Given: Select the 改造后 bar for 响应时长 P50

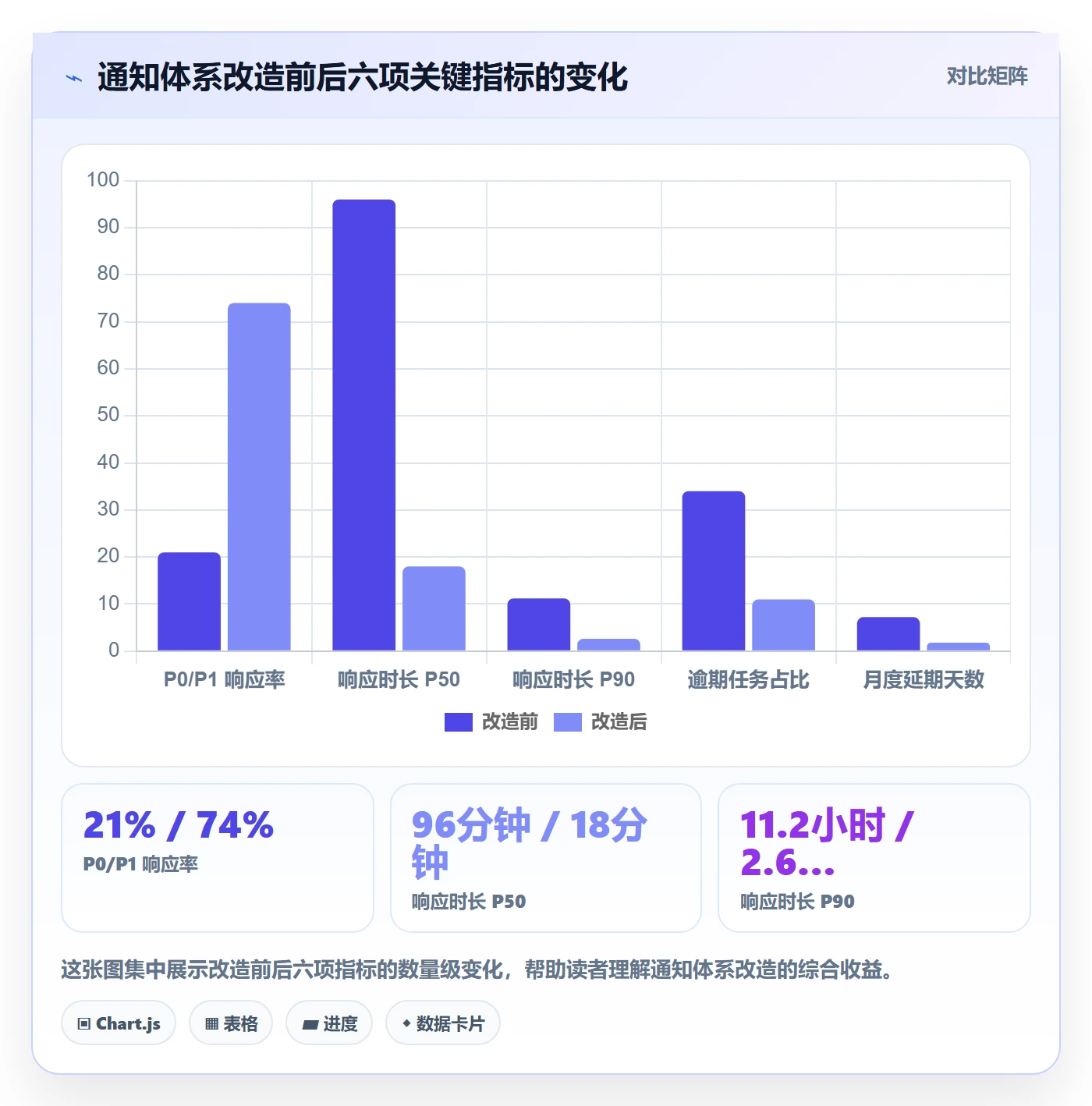Looking at the screenshot, I should (434, 608).
